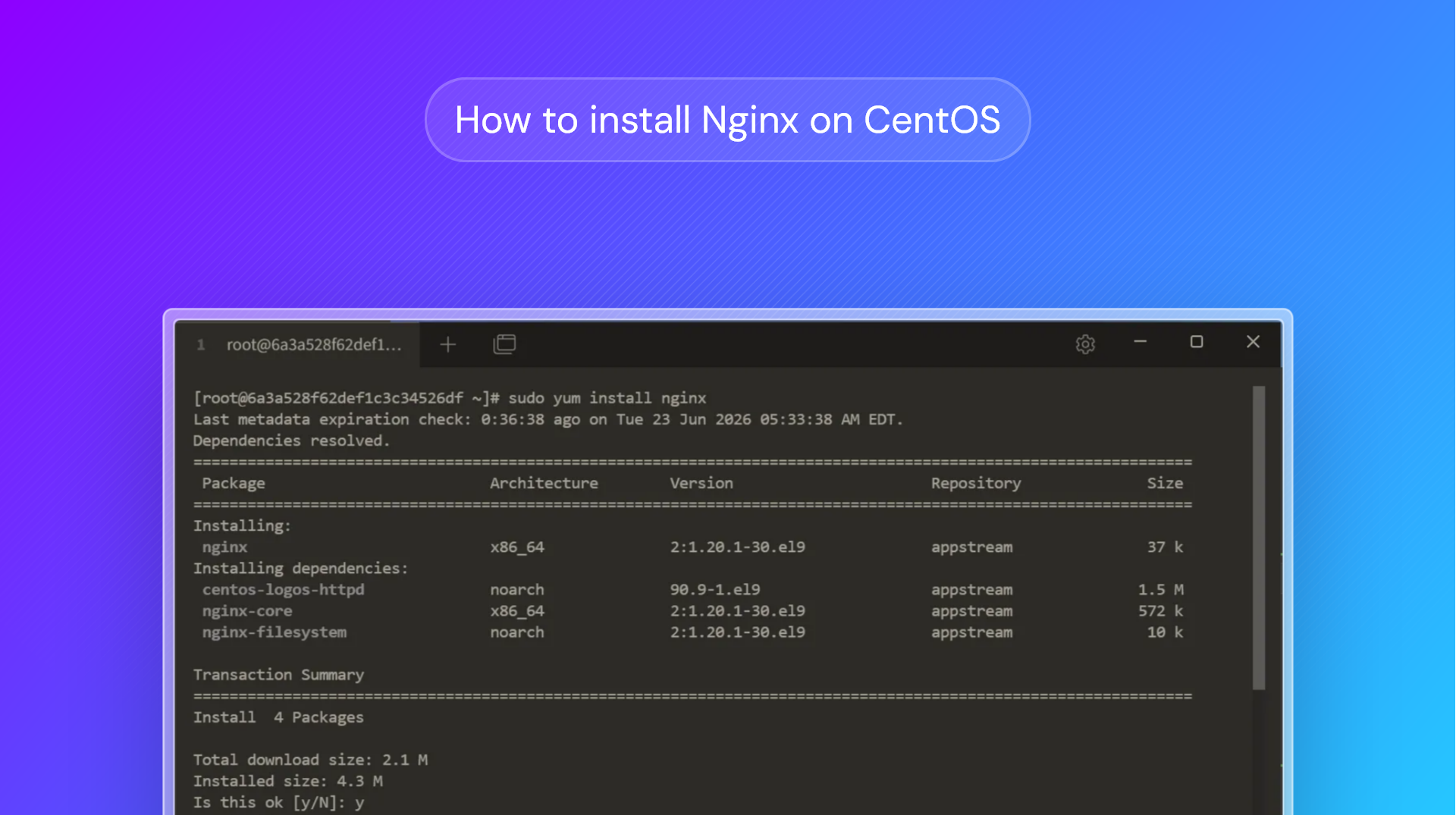Minimize the terminal window

(1140, 342)
